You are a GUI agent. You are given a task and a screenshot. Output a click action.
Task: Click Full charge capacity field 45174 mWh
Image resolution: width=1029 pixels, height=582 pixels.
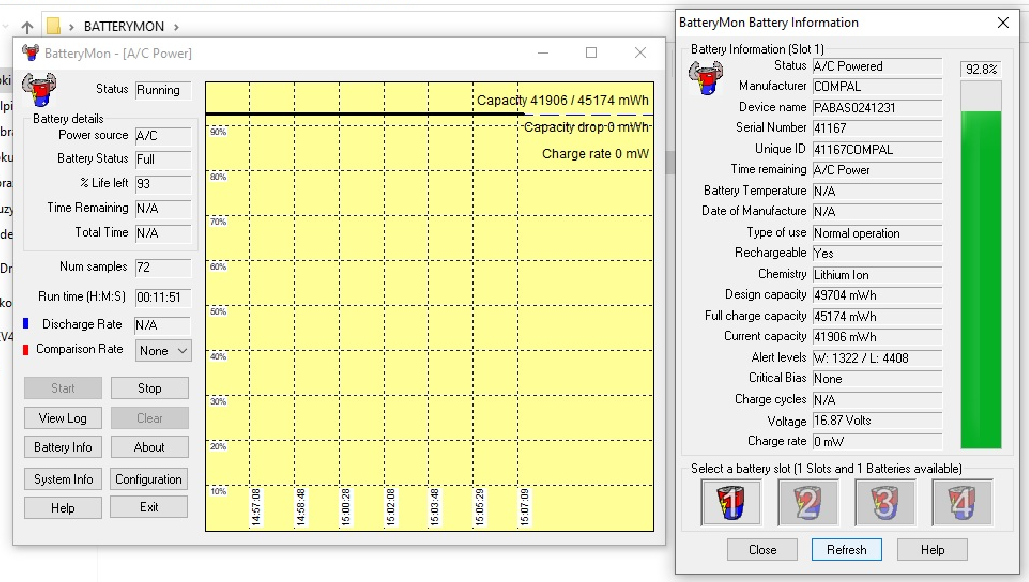click(x=877, y=316)
